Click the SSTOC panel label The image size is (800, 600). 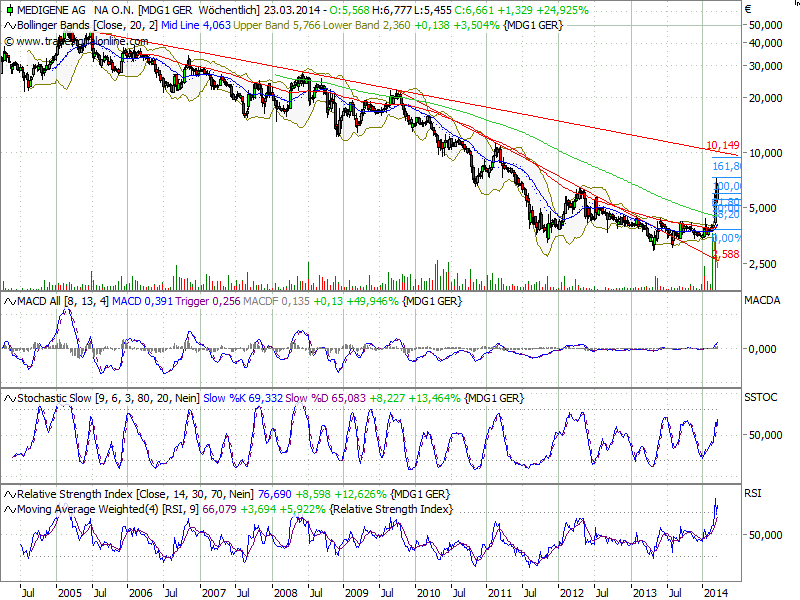click(761, 397)
